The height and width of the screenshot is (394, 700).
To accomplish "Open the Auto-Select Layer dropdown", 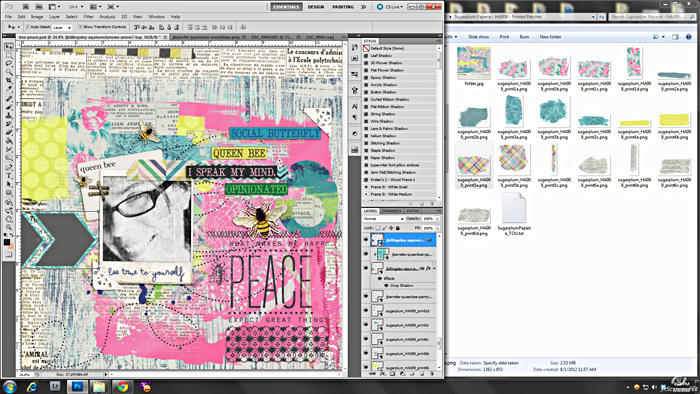I will [x=62, y=27].
